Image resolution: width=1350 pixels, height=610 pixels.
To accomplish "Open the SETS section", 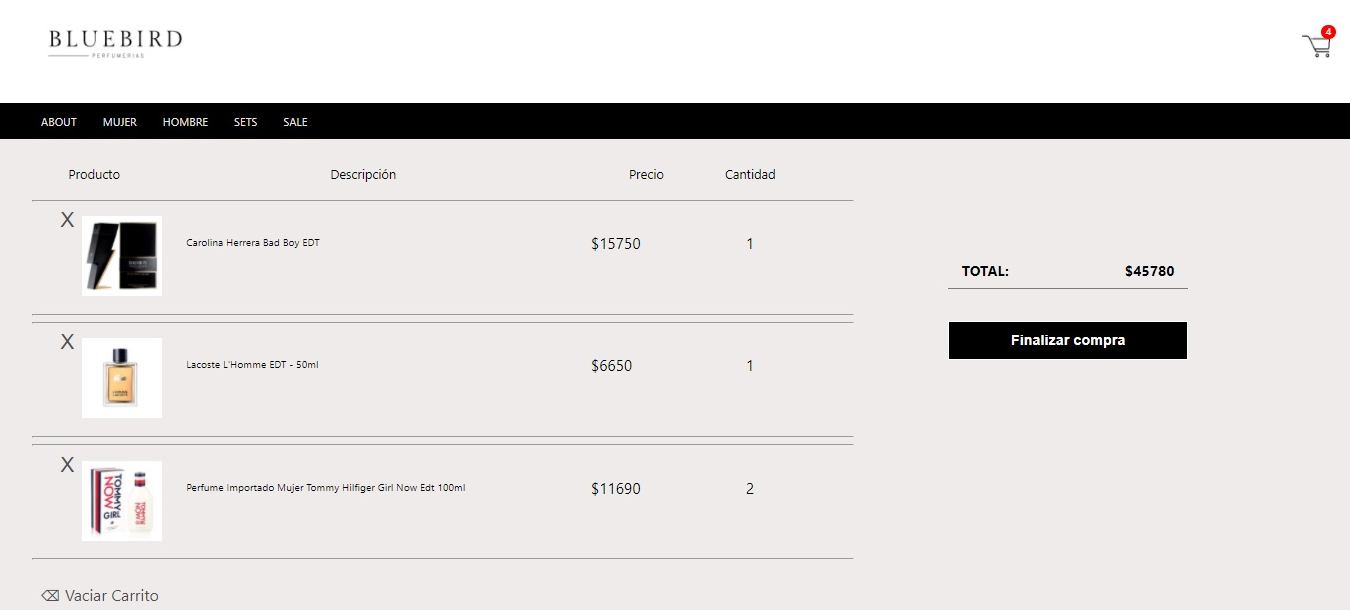I will (245, 121).
